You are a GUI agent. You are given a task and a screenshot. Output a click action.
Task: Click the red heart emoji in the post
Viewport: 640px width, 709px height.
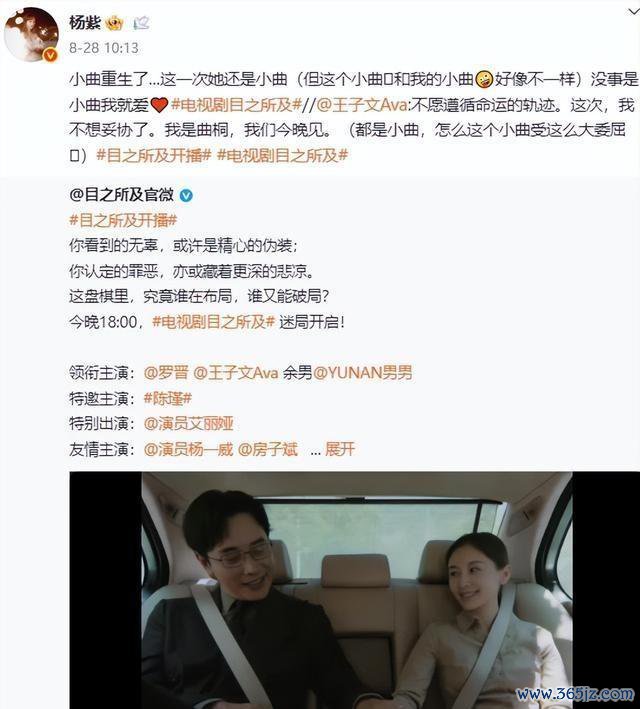[159, 105]
